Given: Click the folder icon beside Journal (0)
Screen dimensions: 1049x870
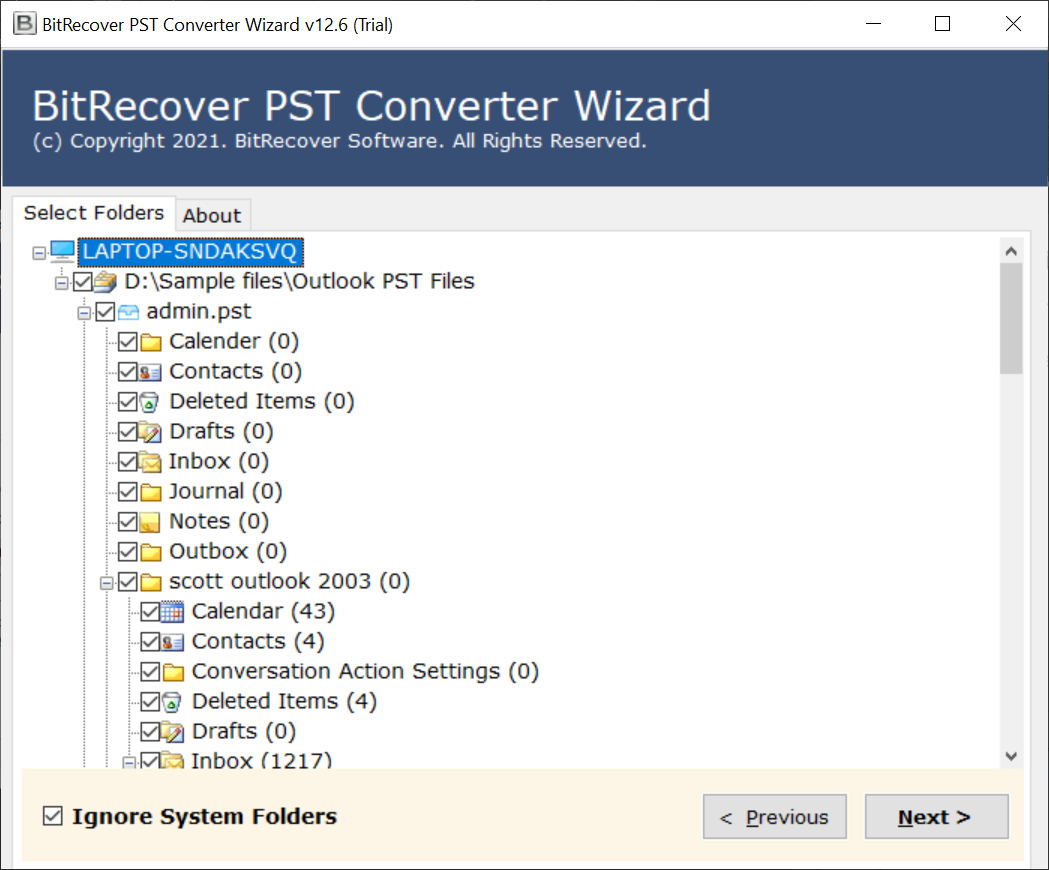Looking at the screenshot, I should pyautogui.click(x=151, y=492).
